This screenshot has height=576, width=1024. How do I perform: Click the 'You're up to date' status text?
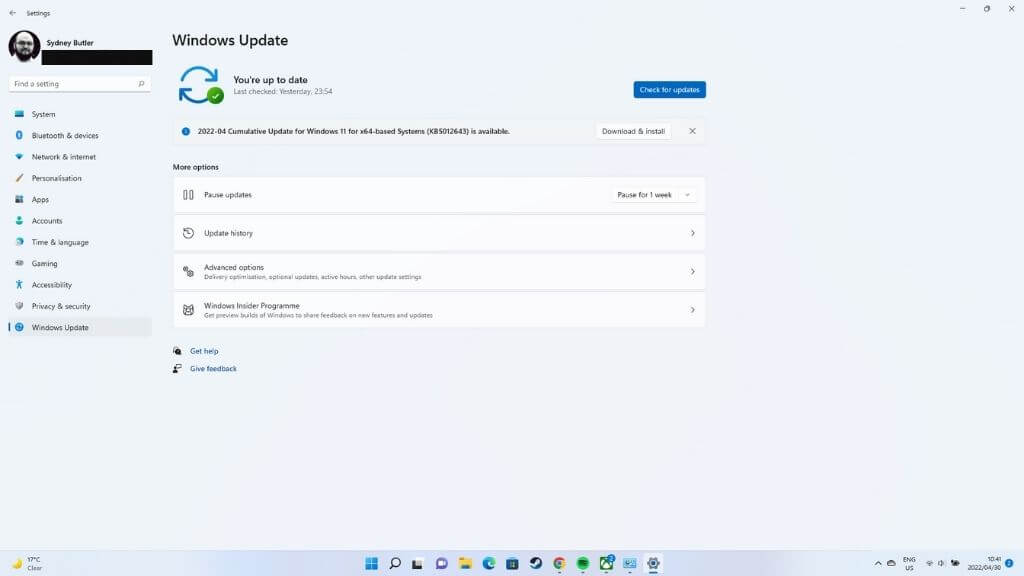pyautogui.click(x=270, y=80)
